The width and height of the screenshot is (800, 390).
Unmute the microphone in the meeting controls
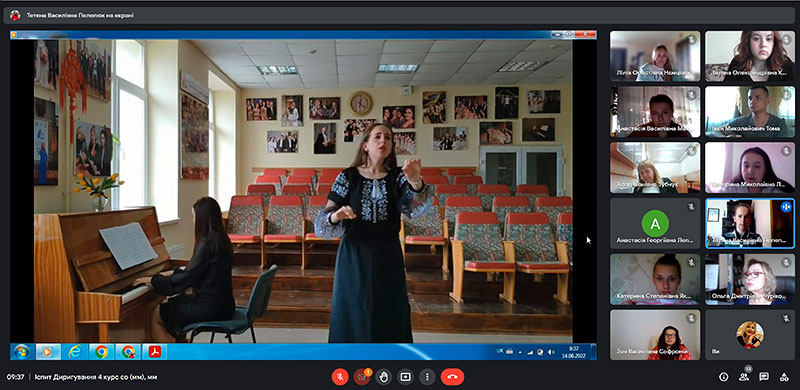pyautogui.click(x=340, y=377)
